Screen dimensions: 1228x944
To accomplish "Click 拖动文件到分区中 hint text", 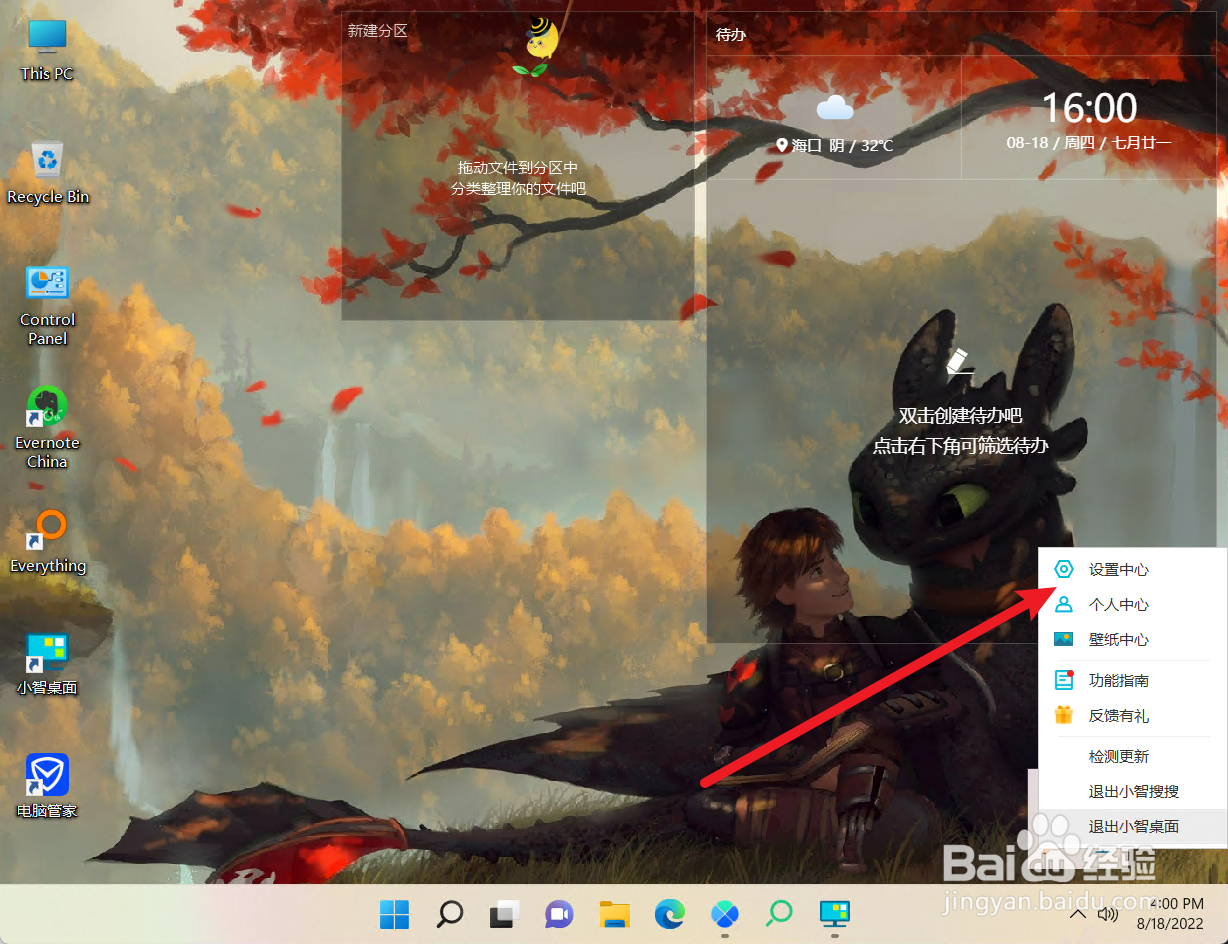I will (x=518, y=168).
